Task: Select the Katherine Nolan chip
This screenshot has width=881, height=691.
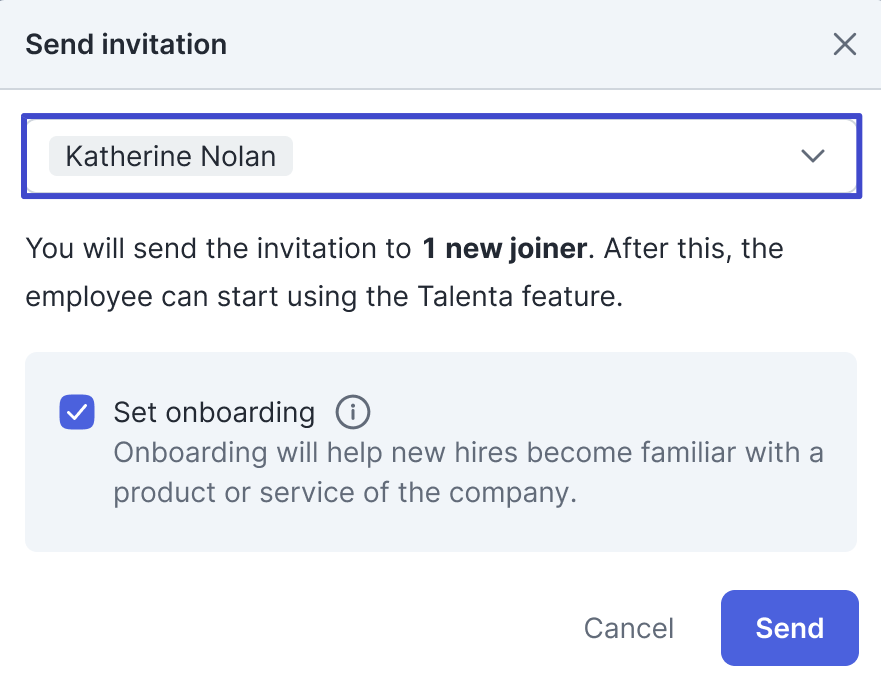Action: [171, 156]
